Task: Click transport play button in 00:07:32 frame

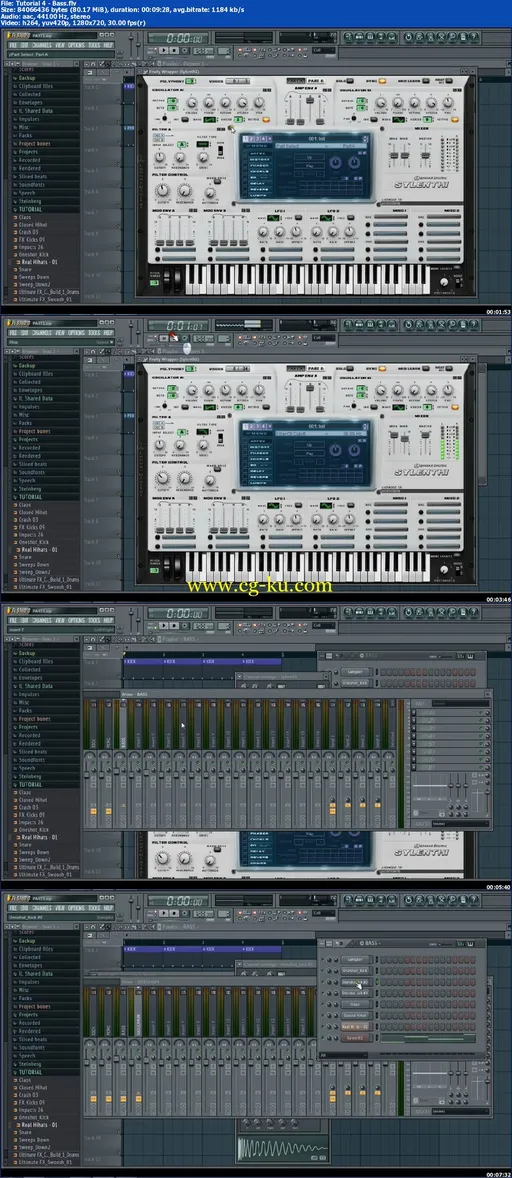Action: [164, 913]
